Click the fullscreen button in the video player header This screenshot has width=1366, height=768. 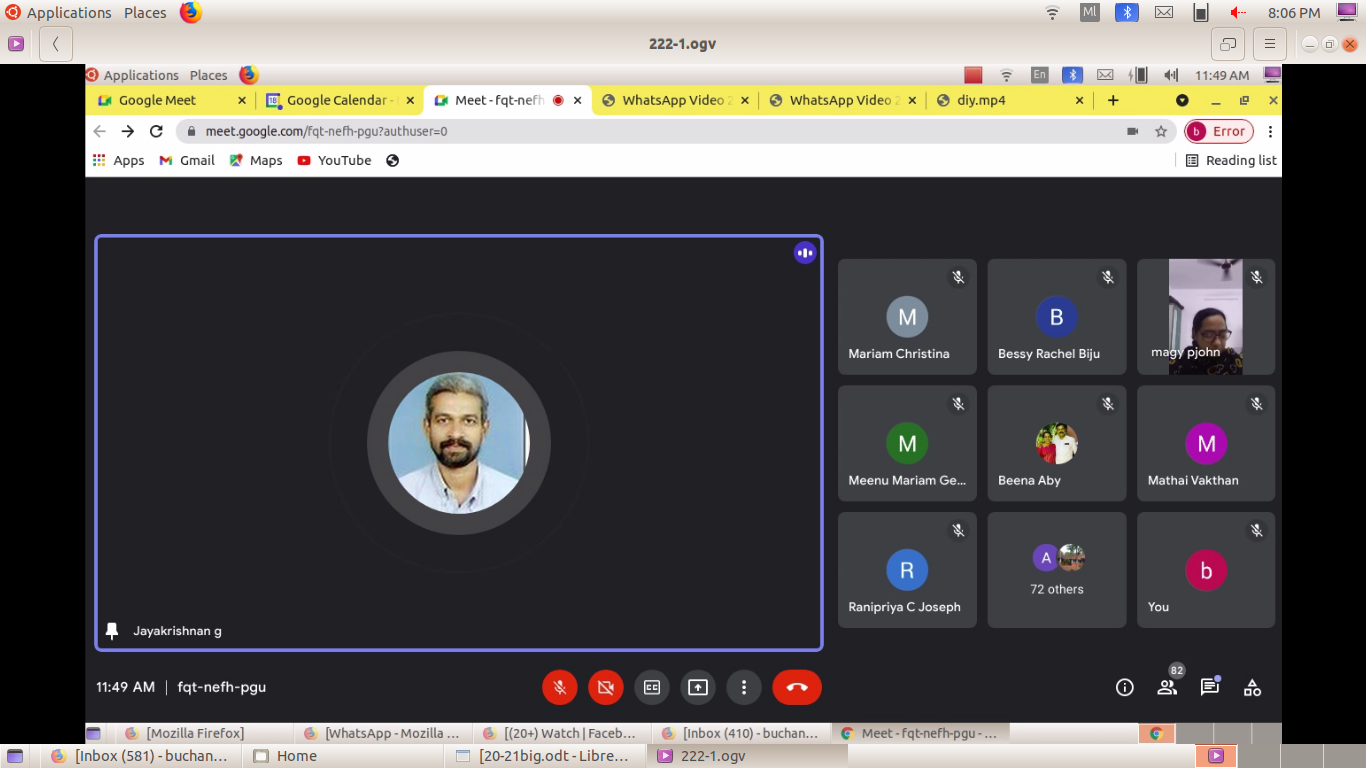1227,44
